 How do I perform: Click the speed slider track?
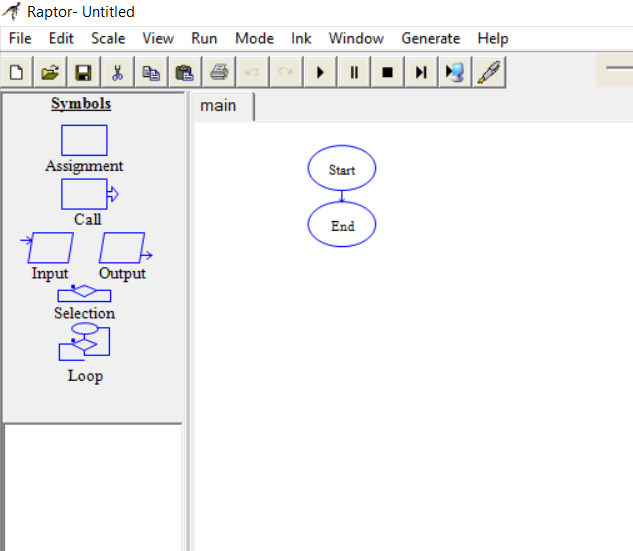pyautogui.click(x=619, y=68)
